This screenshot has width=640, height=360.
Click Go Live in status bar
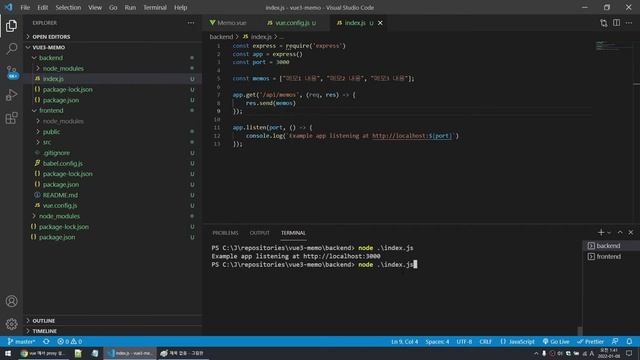(x=556, y=342)
